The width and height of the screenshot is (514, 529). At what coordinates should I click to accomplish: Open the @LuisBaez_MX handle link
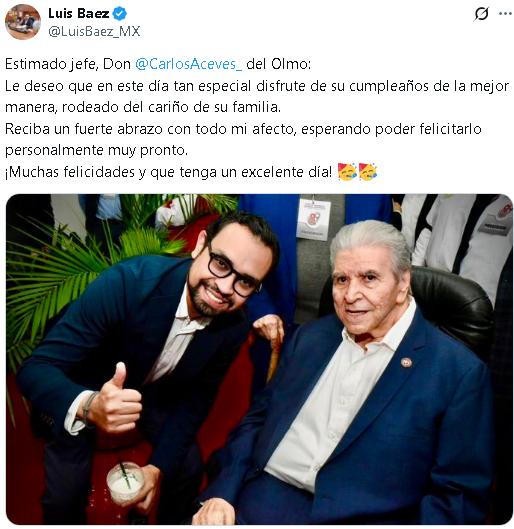pos(94,31)
